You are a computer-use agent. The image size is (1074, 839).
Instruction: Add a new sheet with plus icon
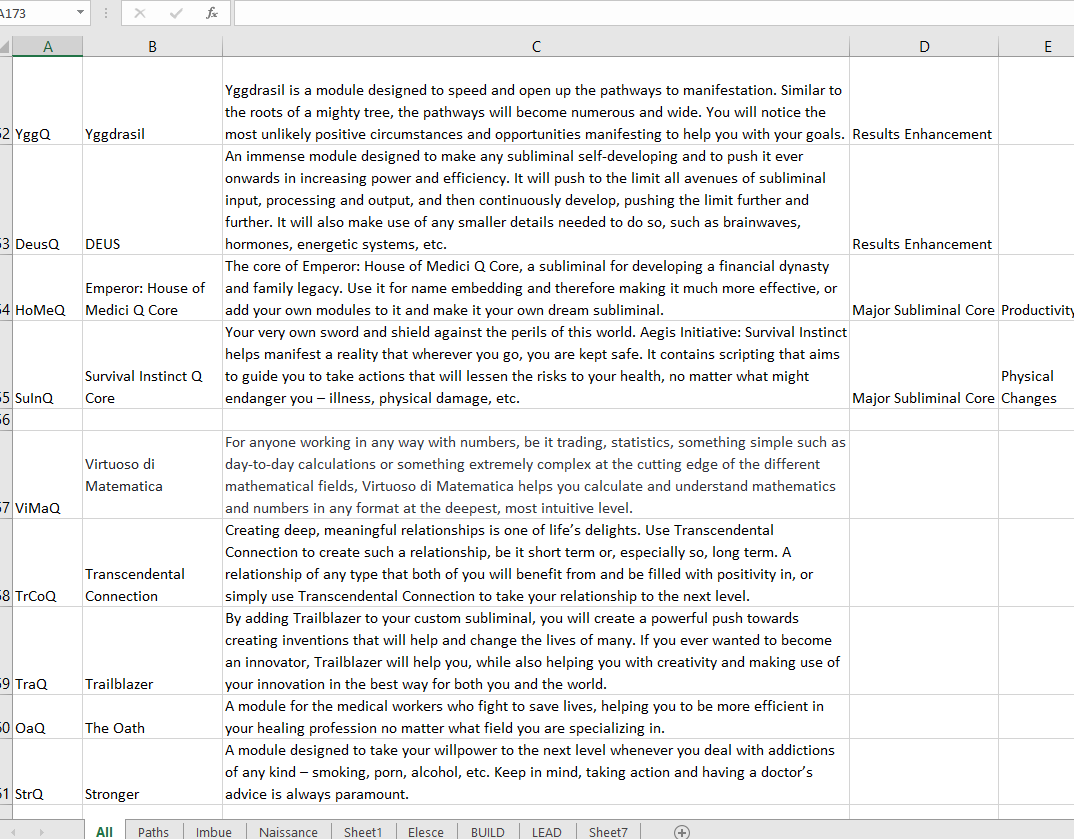(x=682, y=832)
